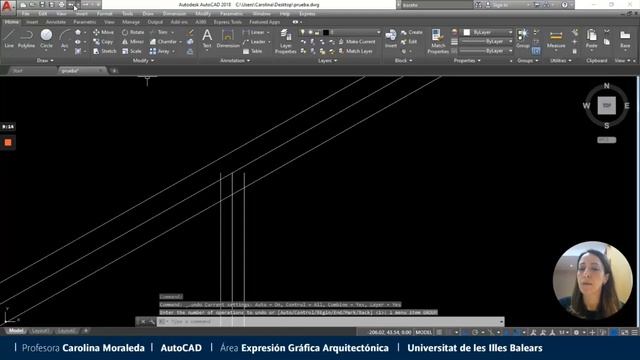640x360 pixels.
Task: Click the Undo arrow in quick access toolbar
Action: click(x=71, y=4)
